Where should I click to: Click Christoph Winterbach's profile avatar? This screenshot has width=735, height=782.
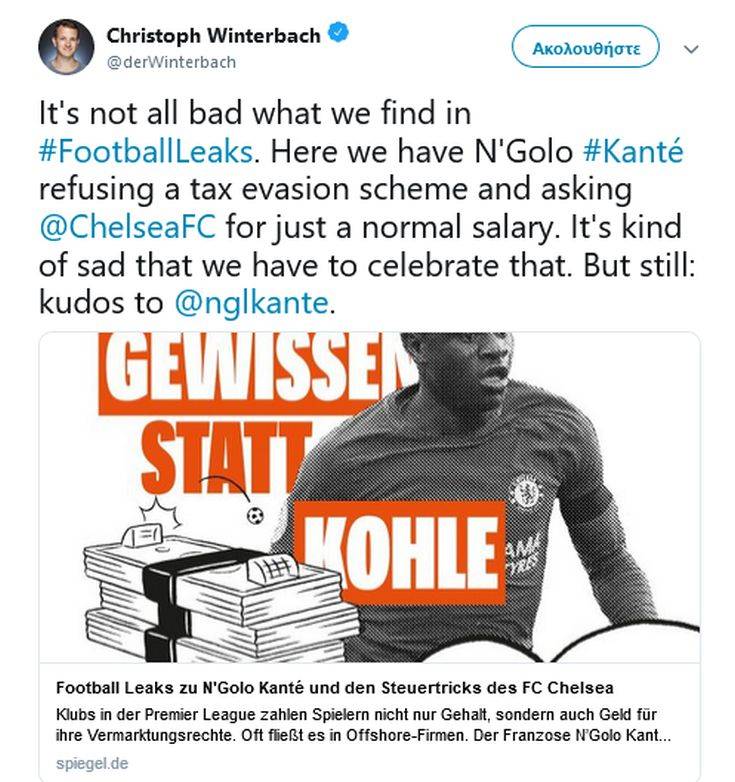pos(66,46)
